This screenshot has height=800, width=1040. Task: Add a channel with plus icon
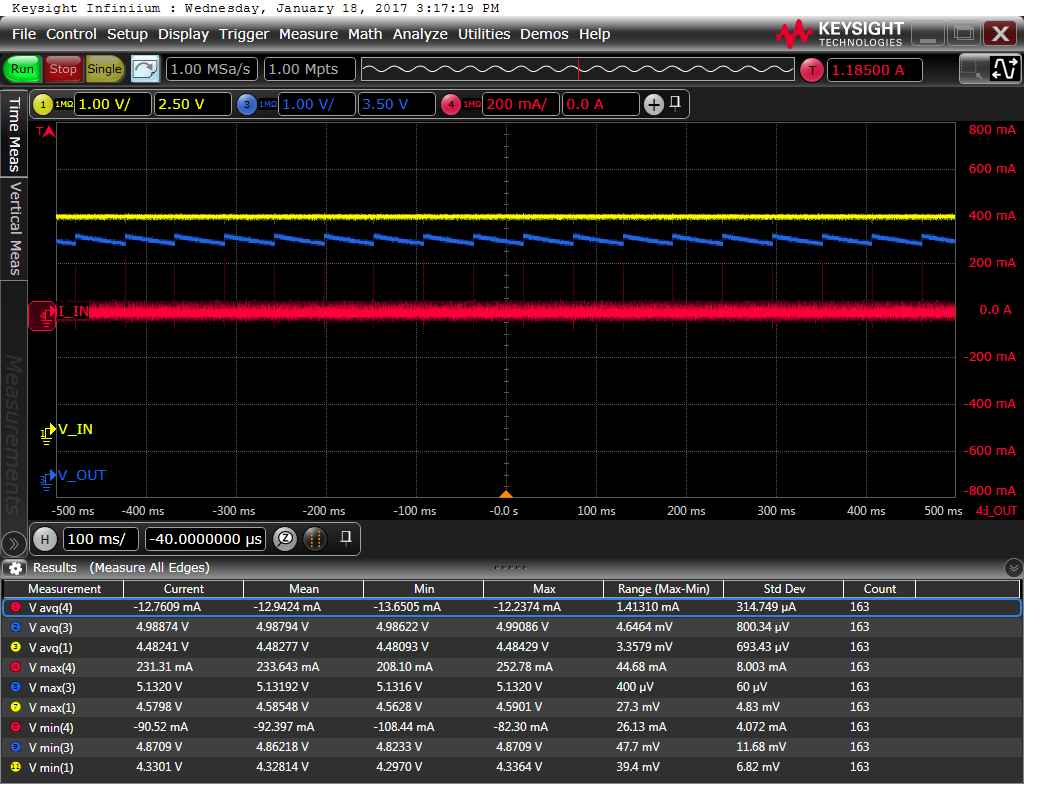click(654, 104)
